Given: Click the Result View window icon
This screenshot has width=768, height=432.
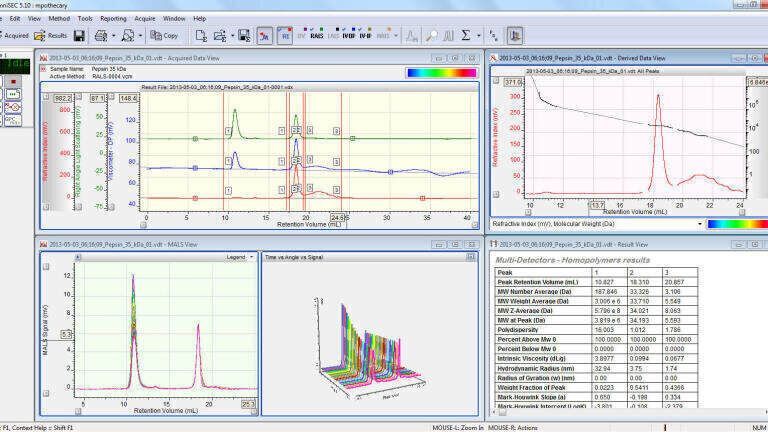Looking at the screenshot, I should pyautogui.click(x=494, y=244).
